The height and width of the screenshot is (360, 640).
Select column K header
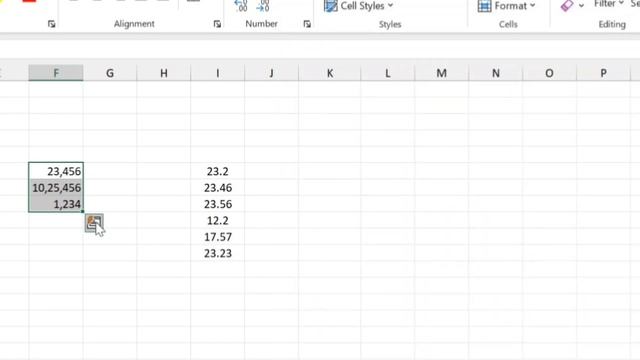click(x=330, y=73)
